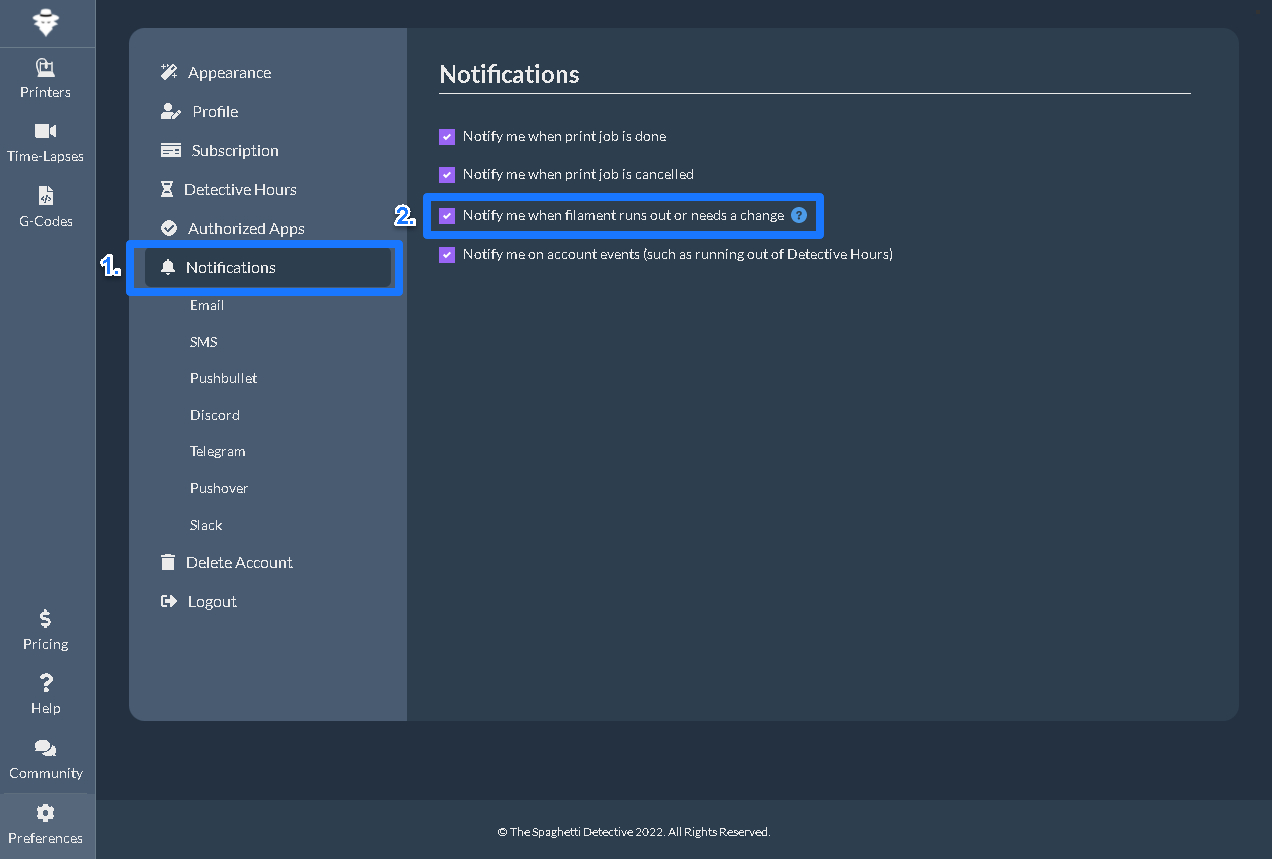
Task: Click help icon beside filament notification option
Action: (x=799, y=215)
